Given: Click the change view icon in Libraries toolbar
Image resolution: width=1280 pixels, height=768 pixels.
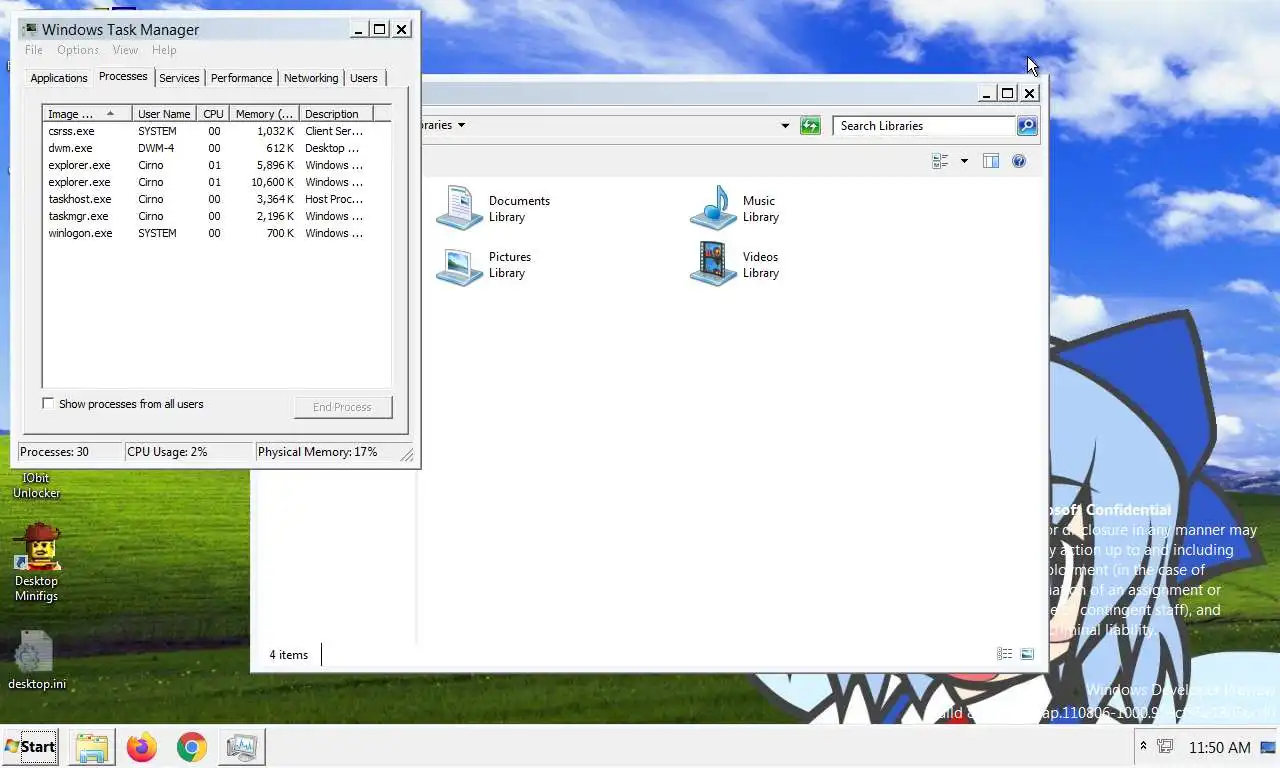Looking at the screenshot, I should [940, 161].
